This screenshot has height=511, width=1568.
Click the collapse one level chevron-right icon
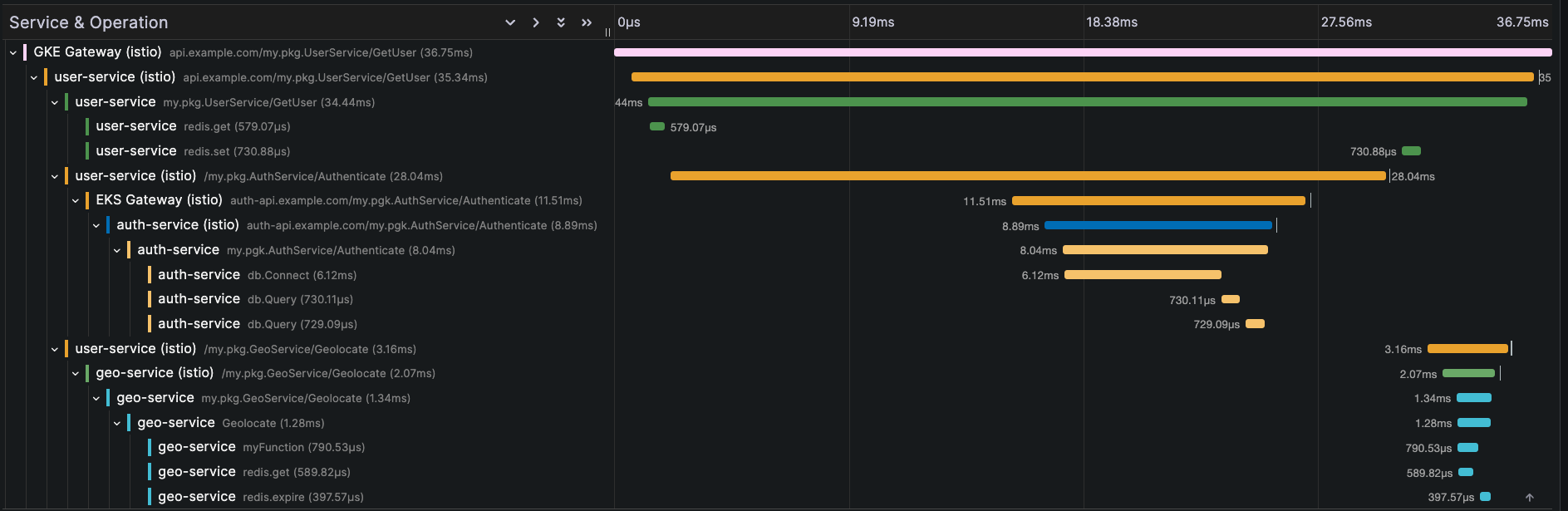click(x=536, y=22)
